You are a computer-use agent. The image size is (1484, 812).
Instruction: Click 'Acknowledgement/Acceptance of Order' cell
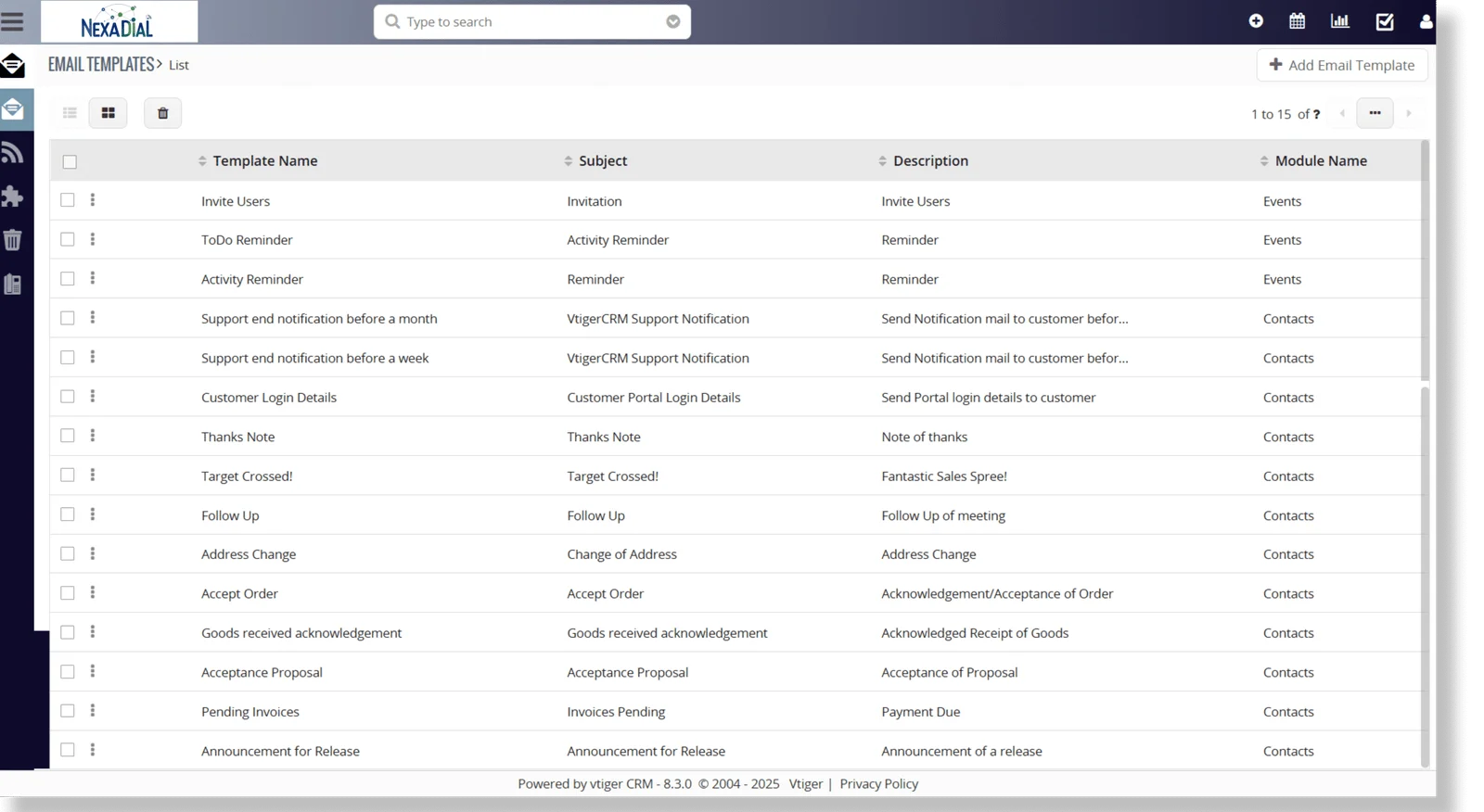click(997, 593)
